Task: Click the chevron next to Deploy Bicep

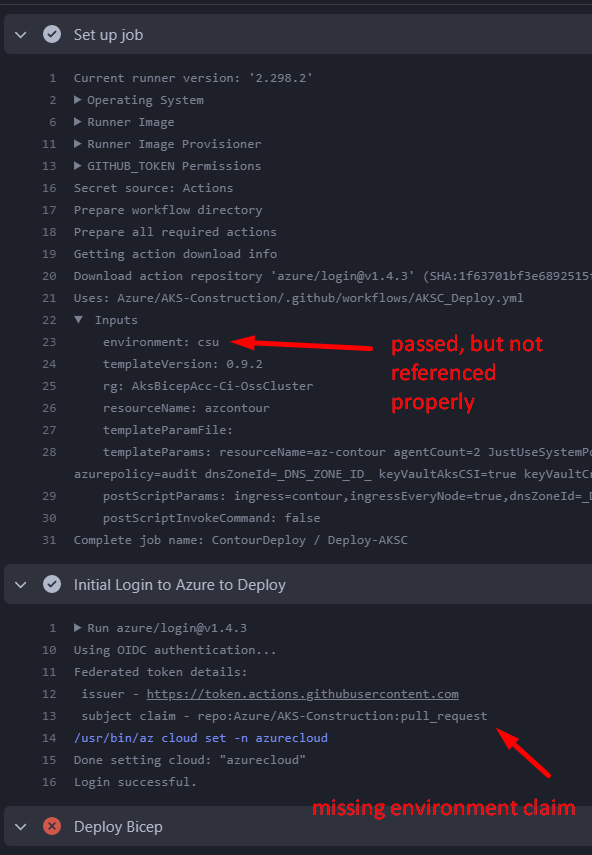Action: pyautogui.click(x=21, y=826)
